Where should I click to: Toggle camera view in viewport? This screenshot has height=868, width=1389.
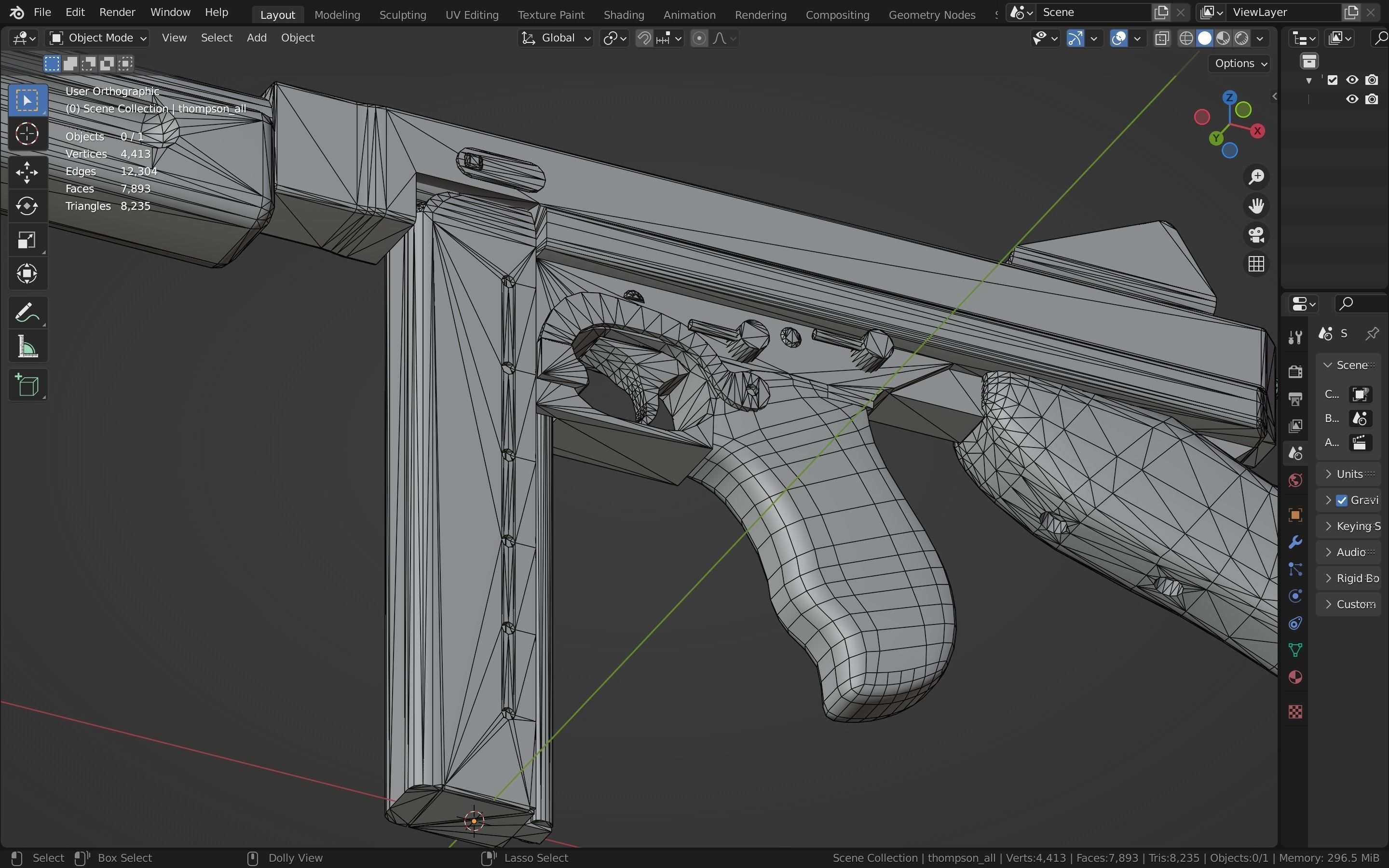[x=1256, y=235]
